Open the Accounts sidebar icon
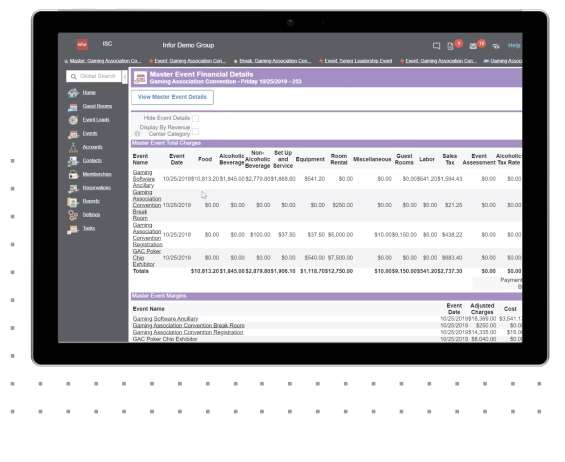This screenshot has width=565, height=462. [x=73, y=148]
